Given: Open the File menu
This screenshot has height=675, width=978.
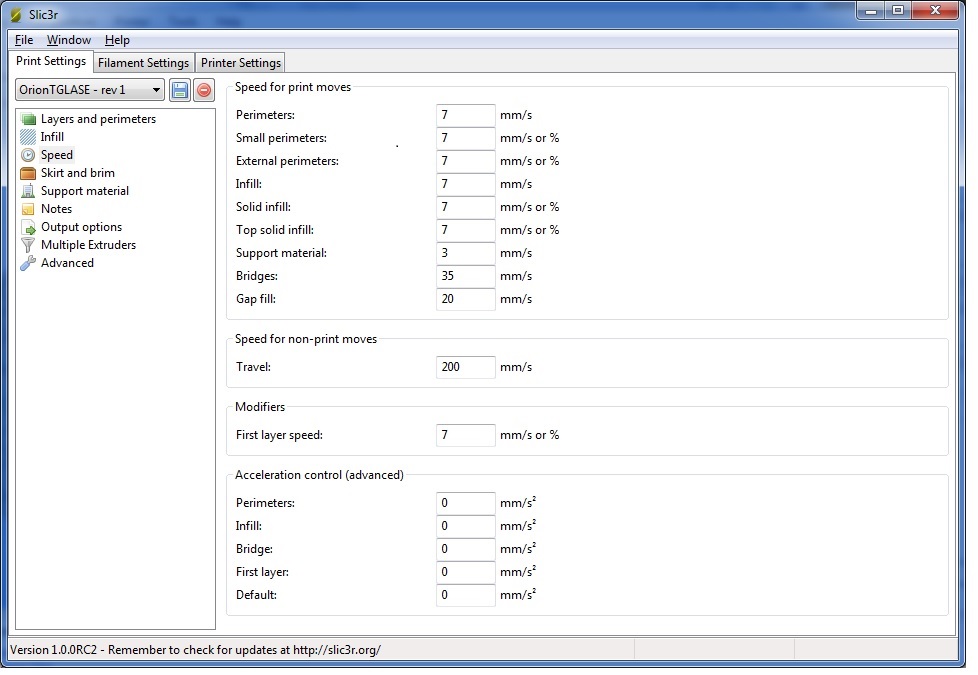Looking at the screenshot, I should [24, 40].
